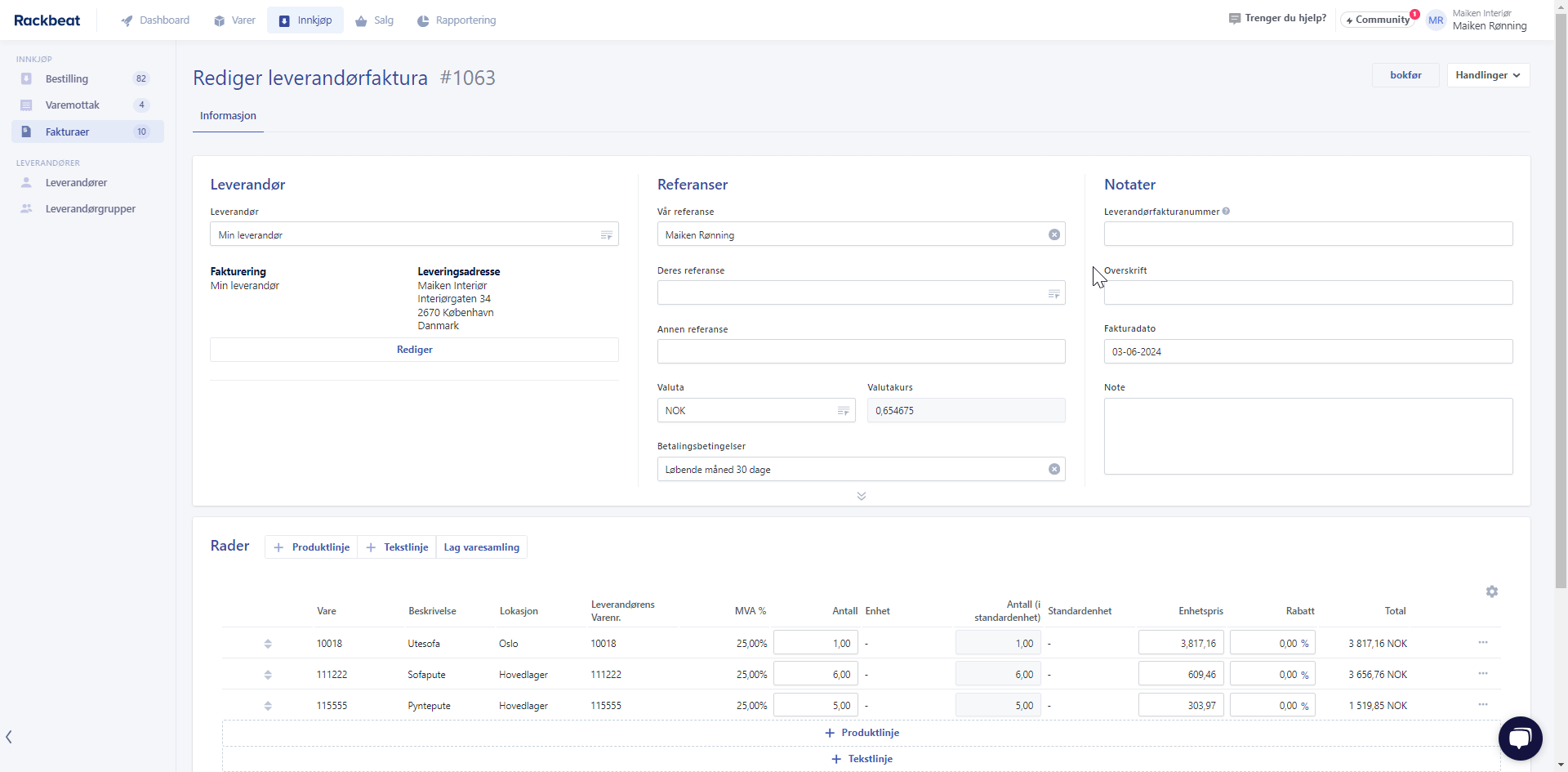Image resolution: width=1568 pixels, height=772 pixels.
Task: Click the Annen referanse input field
Action: 861,351
